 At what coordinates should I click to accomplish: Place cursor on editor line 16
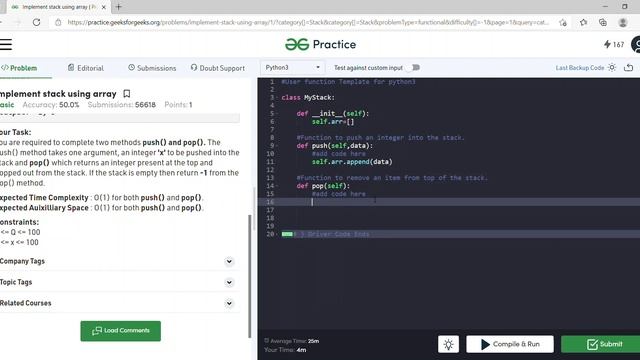pos(449,202)
